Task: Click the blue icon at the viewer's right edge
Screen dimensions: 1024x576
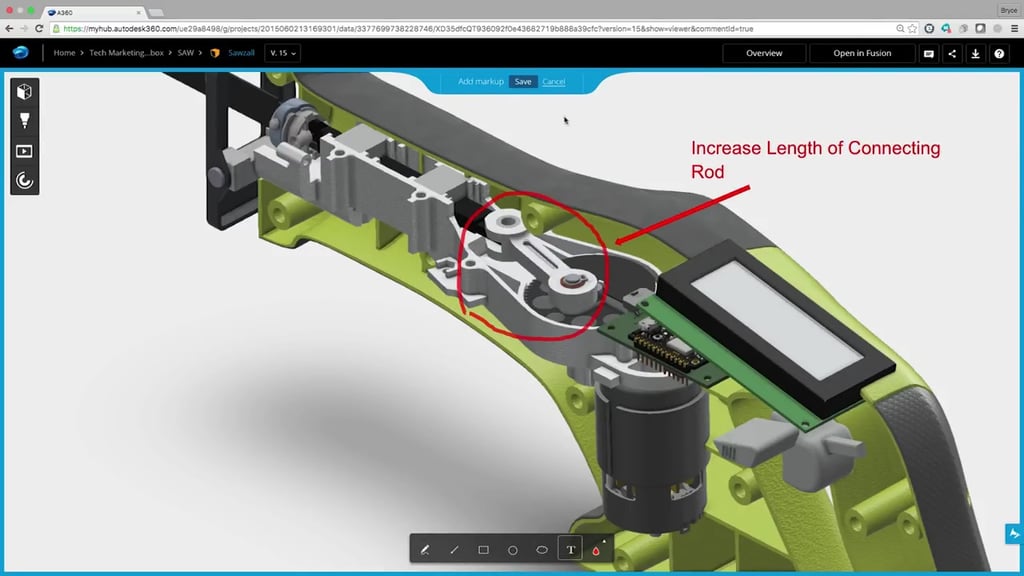Action: click(x=1014, y=534)
